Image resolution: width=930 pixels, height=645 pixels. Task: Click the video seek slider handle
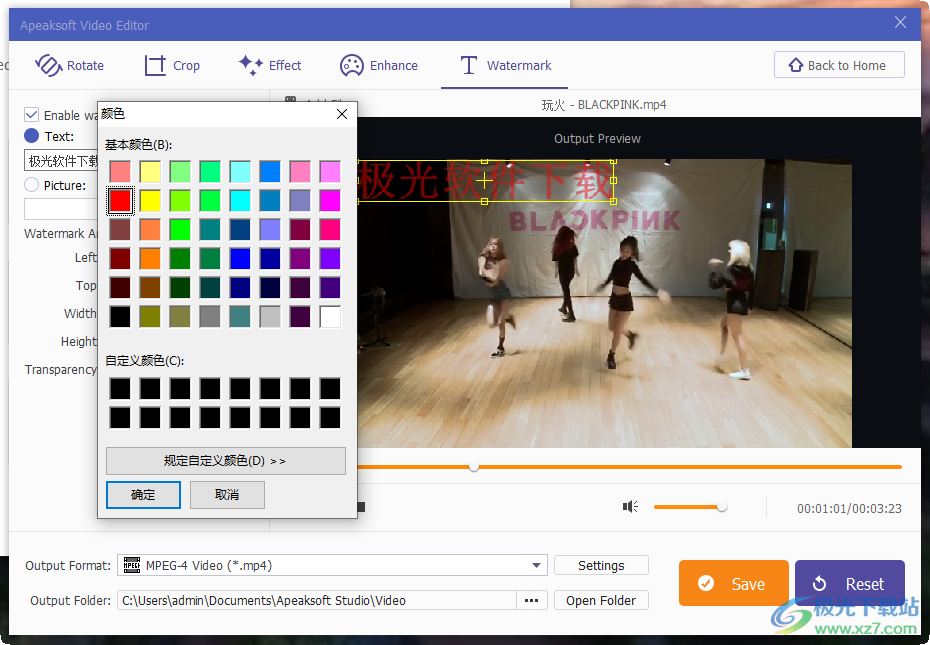[x=473, y=467]
